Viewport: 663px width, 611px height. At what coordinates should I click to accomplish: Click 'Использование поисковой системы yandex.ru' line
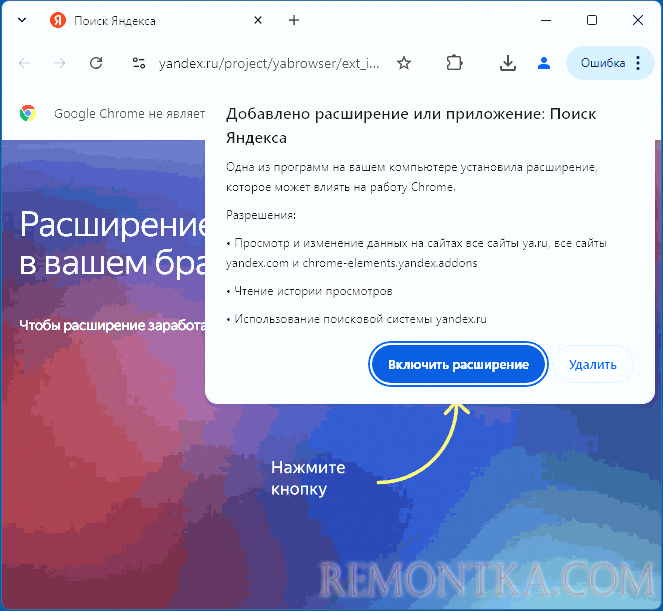click(x=356, y=319)
